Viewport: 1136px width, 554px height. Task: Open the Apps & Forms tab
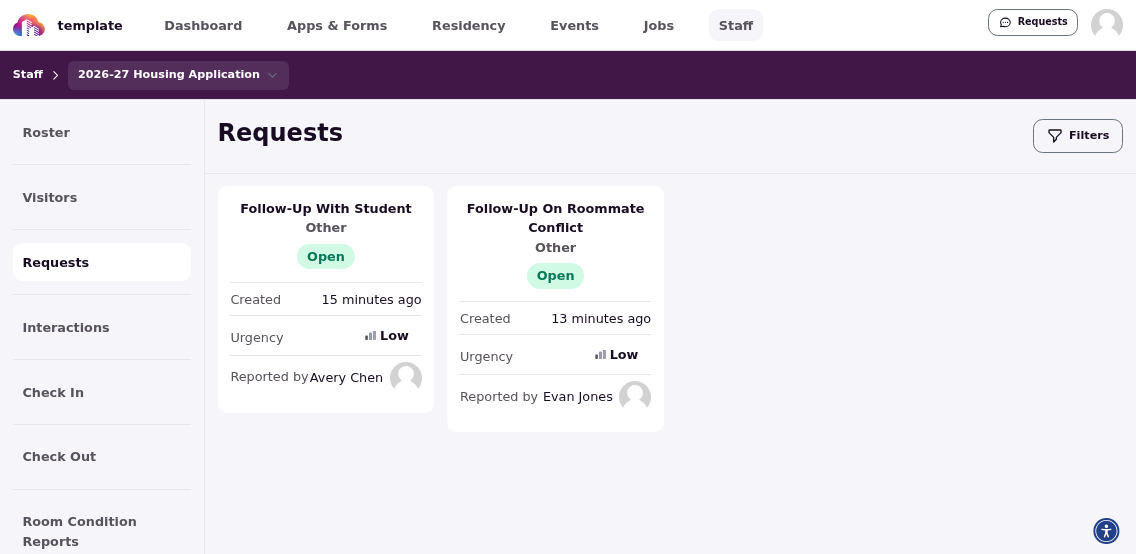tap(337, 25)
